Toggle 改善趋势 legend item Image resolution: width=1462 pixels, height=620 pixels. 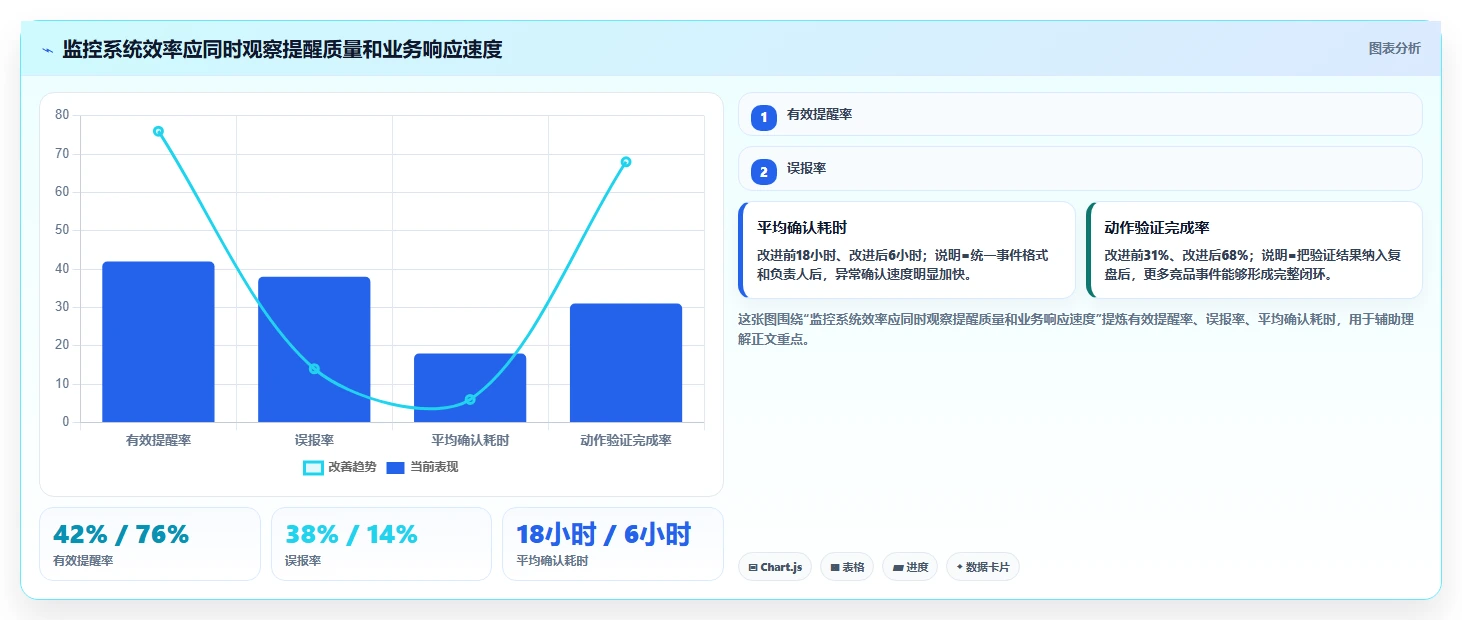(340, 467)
